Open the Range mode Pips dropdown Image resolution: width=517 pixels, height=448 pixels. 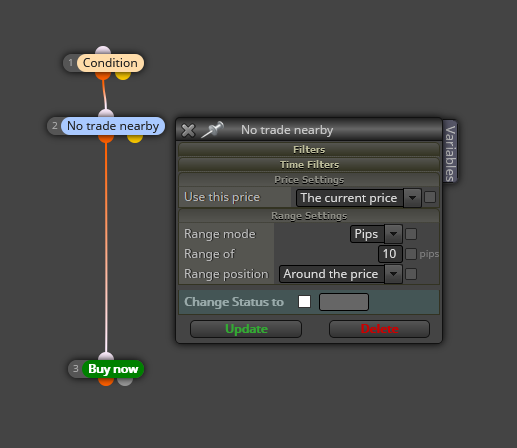tap(376, 234)
